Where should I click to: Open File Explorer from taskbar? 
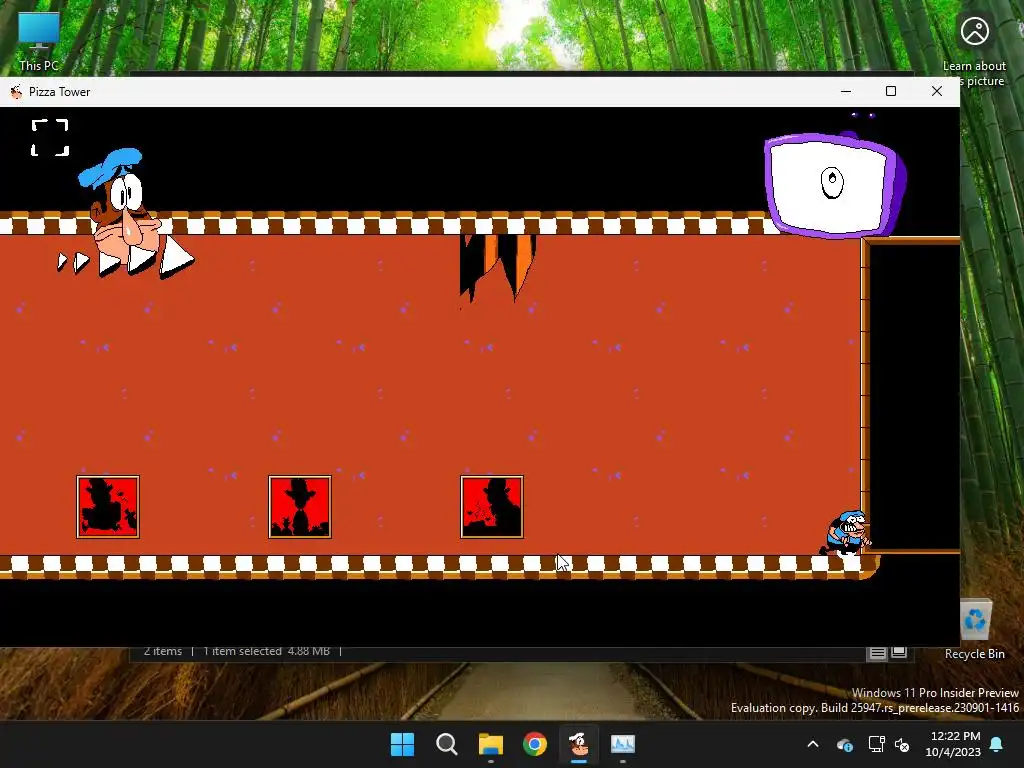coord(491,744)
